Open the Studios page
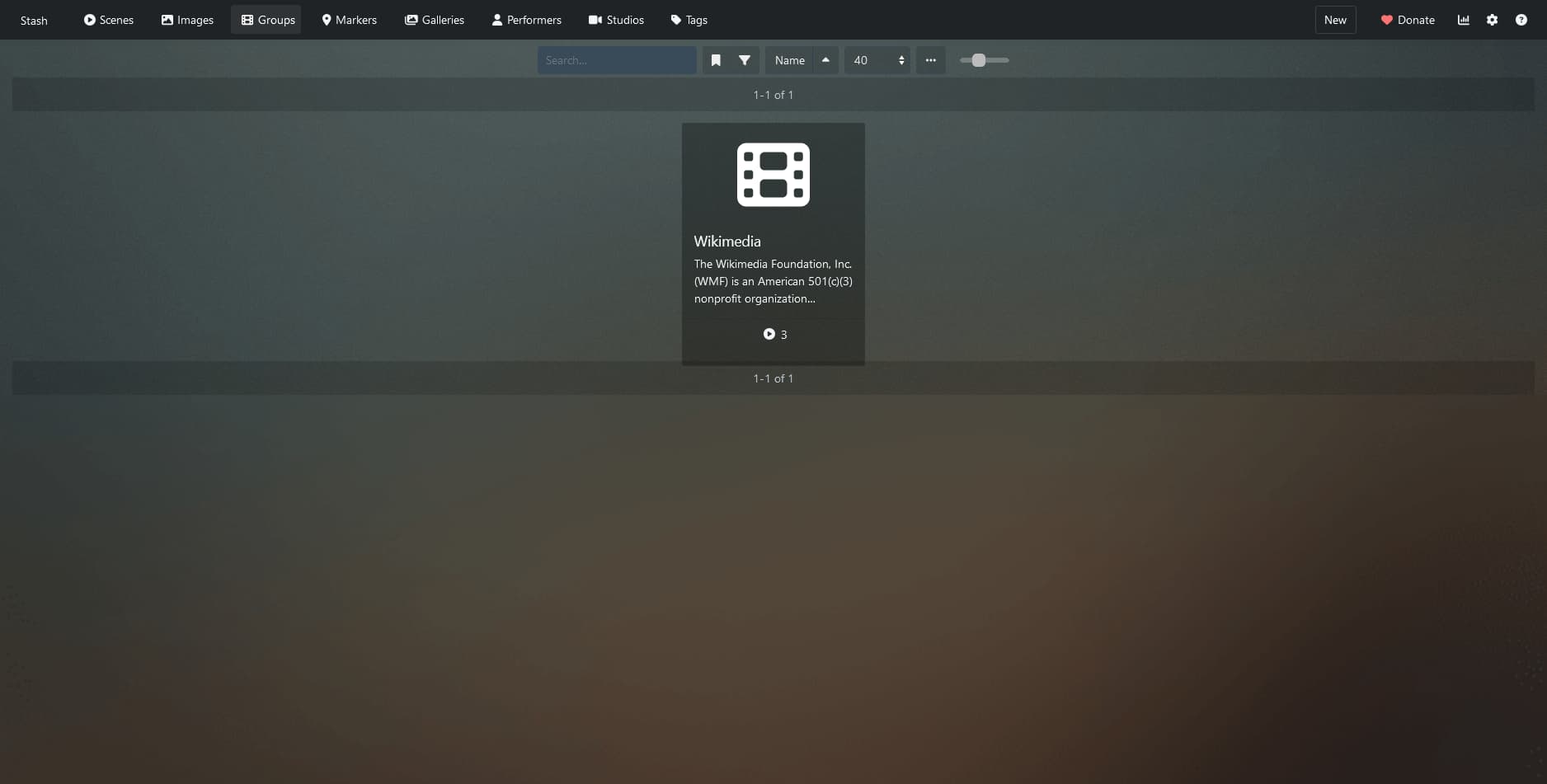The image size is (1547, 784). pyautogui.click(x=616, y=20)
